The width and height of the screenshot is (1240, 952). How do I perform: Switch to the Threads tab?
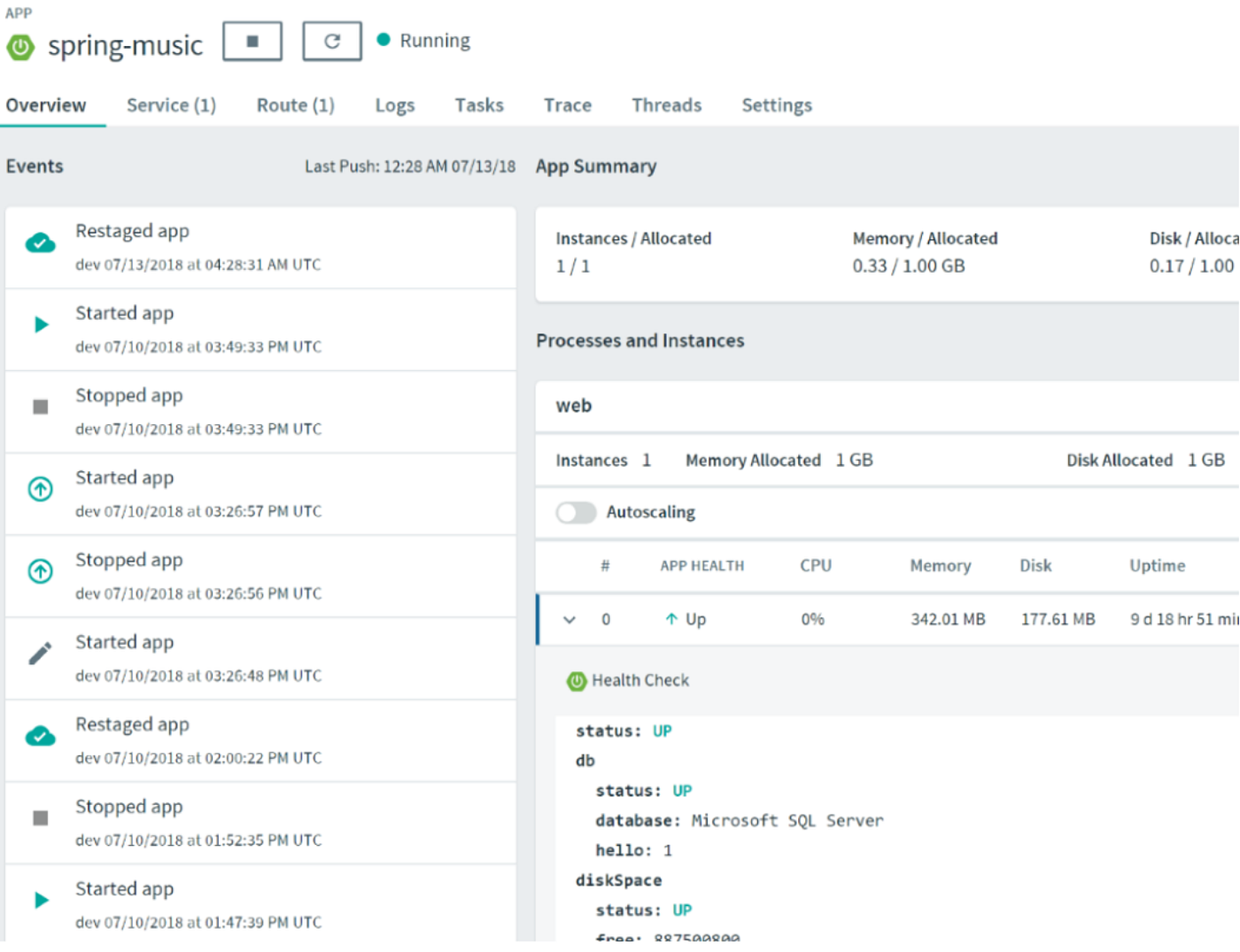pos(666,104)
